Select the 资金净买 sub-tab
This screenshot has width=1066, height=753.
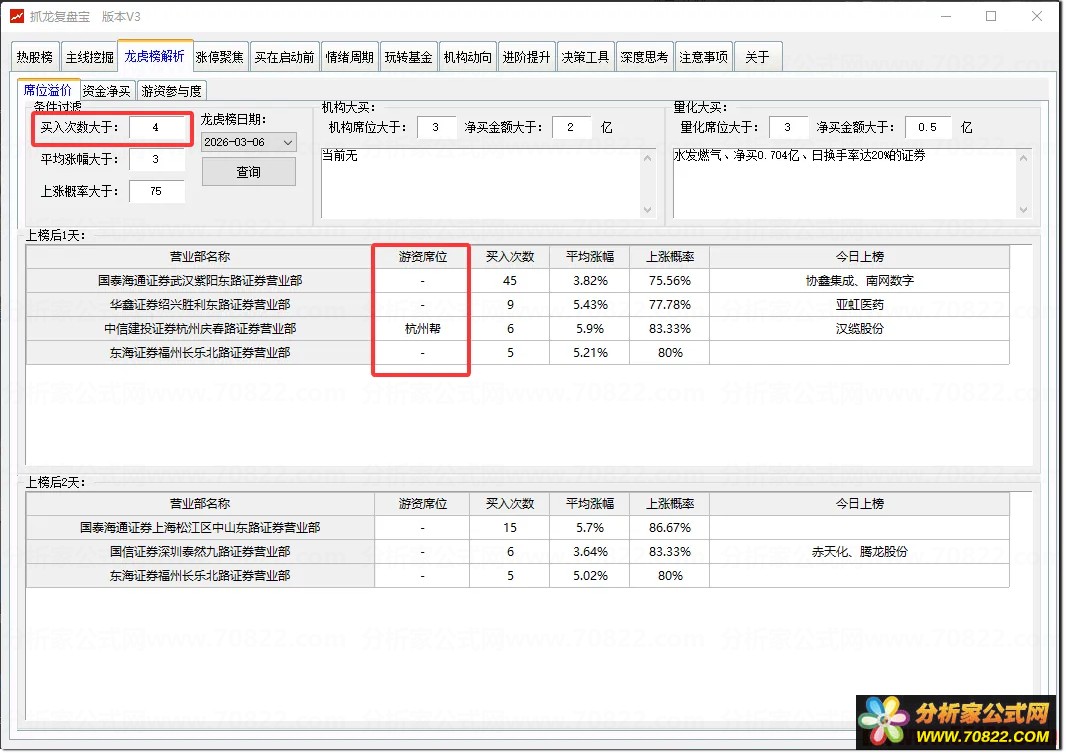point(106,91)
